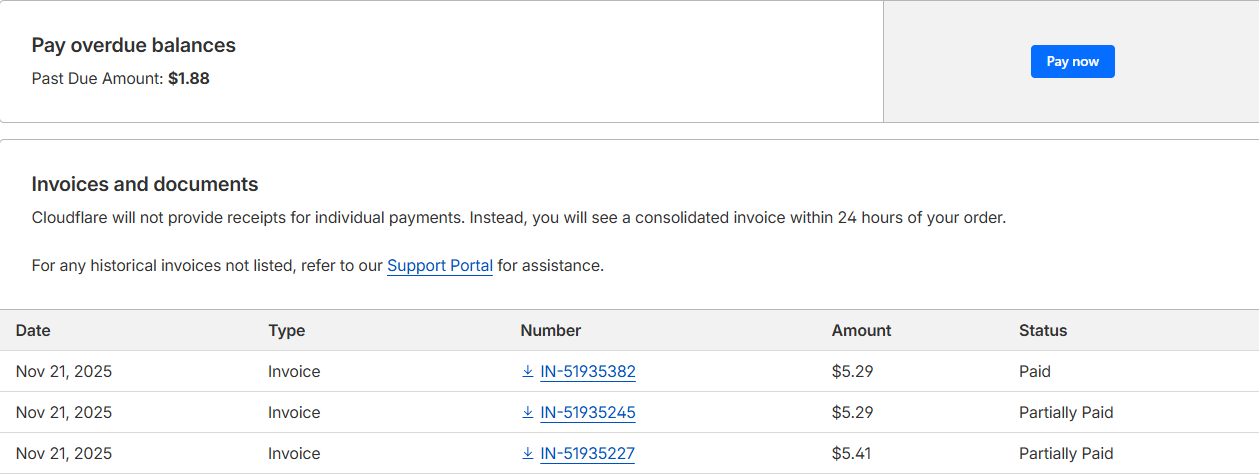Click the $1.88 past due amount
This screenshot has height=474, width=1259.
[189, 78]
